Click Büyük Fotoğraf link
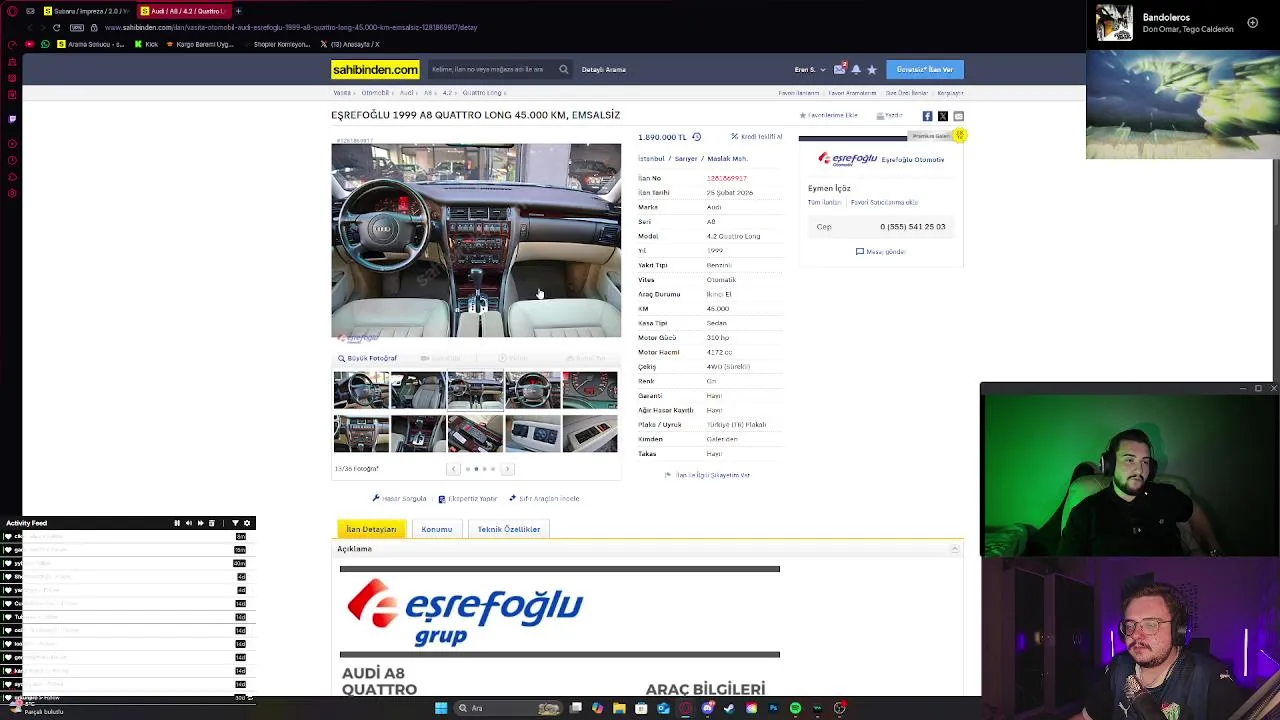Viewport: 1280px width, 720px height. (367, 358)
